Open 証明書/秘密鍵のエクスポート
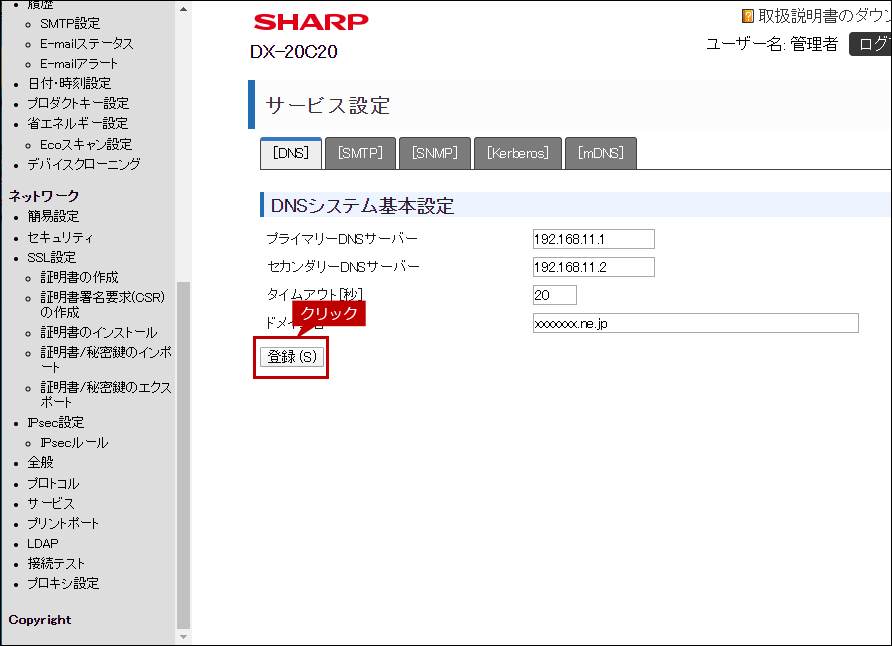The width and height of the screenshot is (892, 646). 106,394
